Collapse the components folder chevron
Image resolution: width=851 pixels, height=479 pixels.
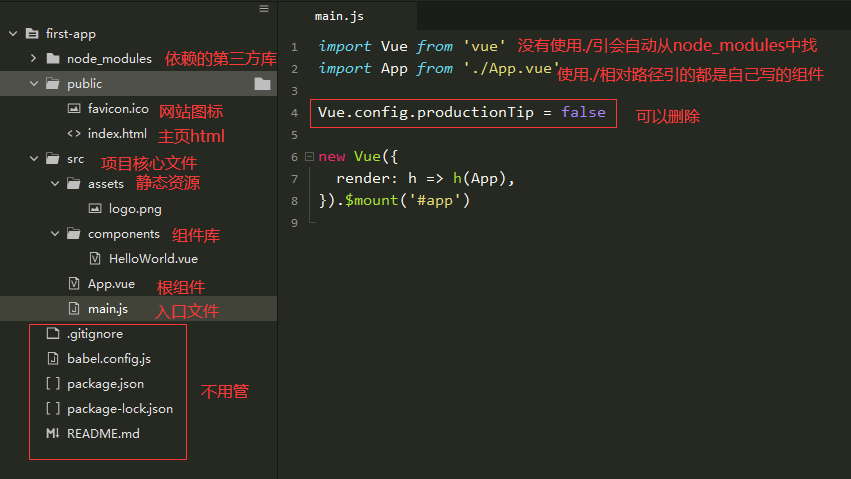click(55, 233)
